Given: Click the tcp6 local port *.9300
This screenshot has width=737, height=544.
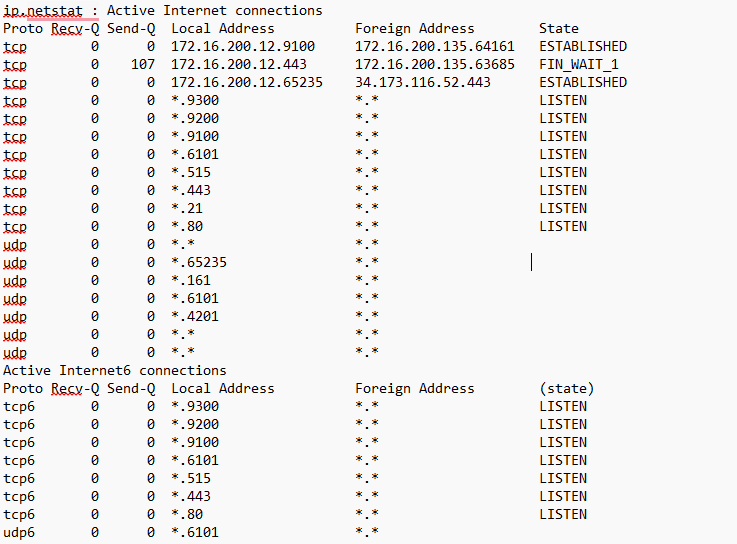Looking at the screenshot, I should [x=195, y=406].
